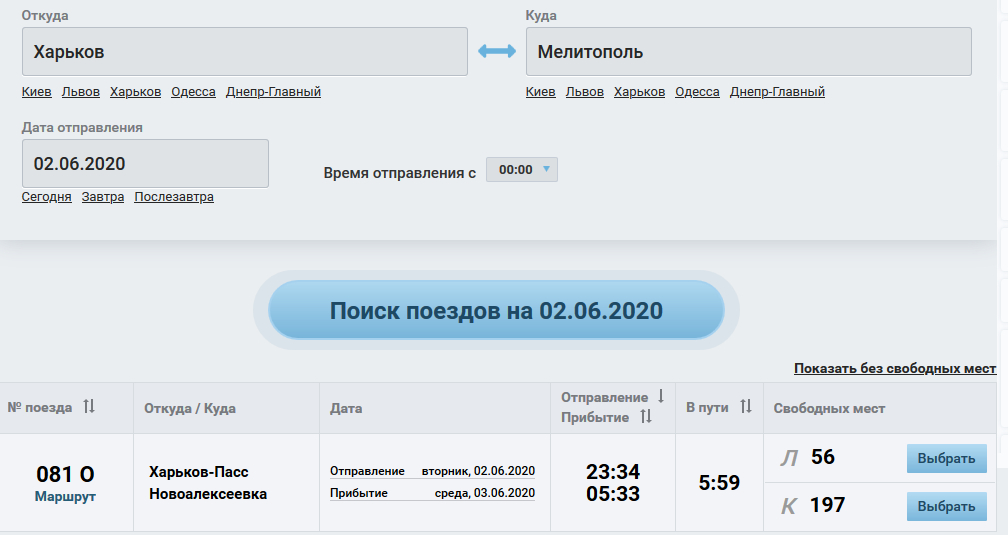This screenshot has height=535, width=1008.
Task: Open the departure date field 02.06.2020
Action: 145,163
